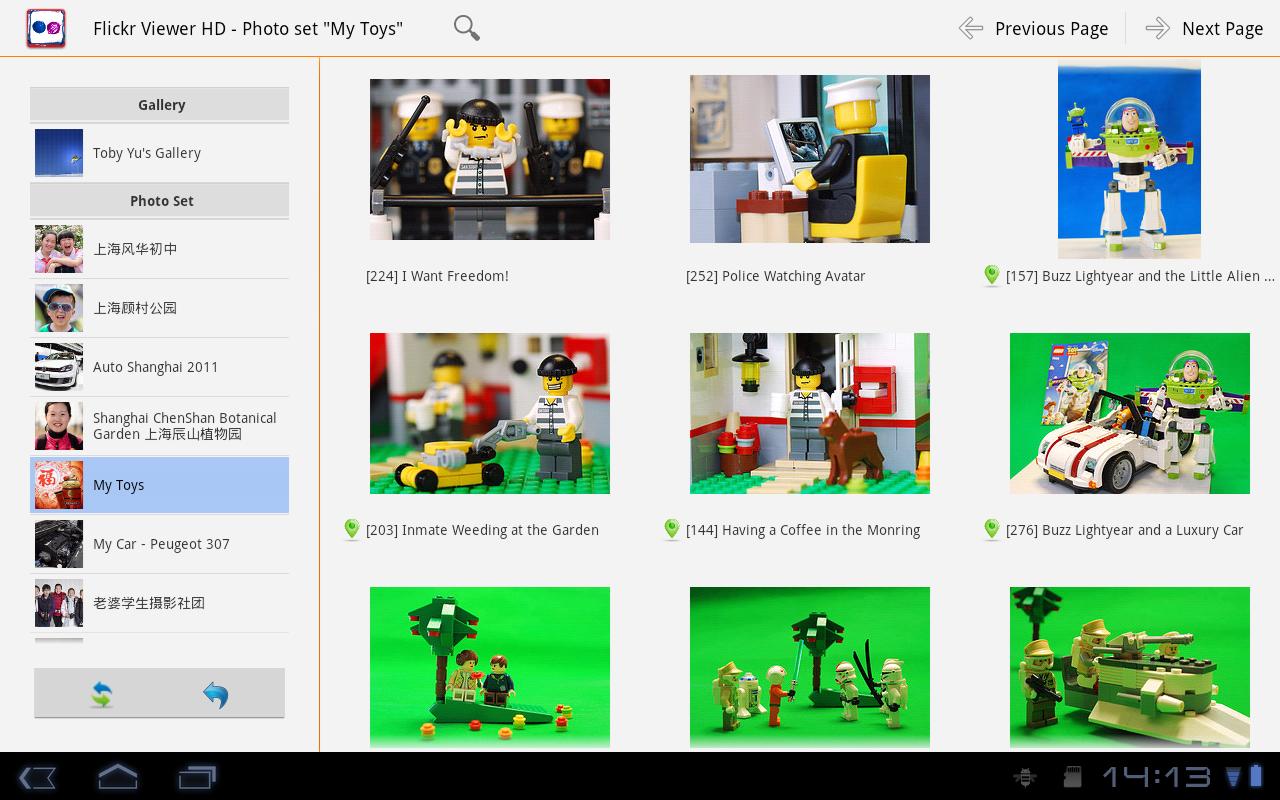This screenshot has height=800, width=1280.
Task: Click the left arrow icon beside Previous Page
Action: (970, 28)
